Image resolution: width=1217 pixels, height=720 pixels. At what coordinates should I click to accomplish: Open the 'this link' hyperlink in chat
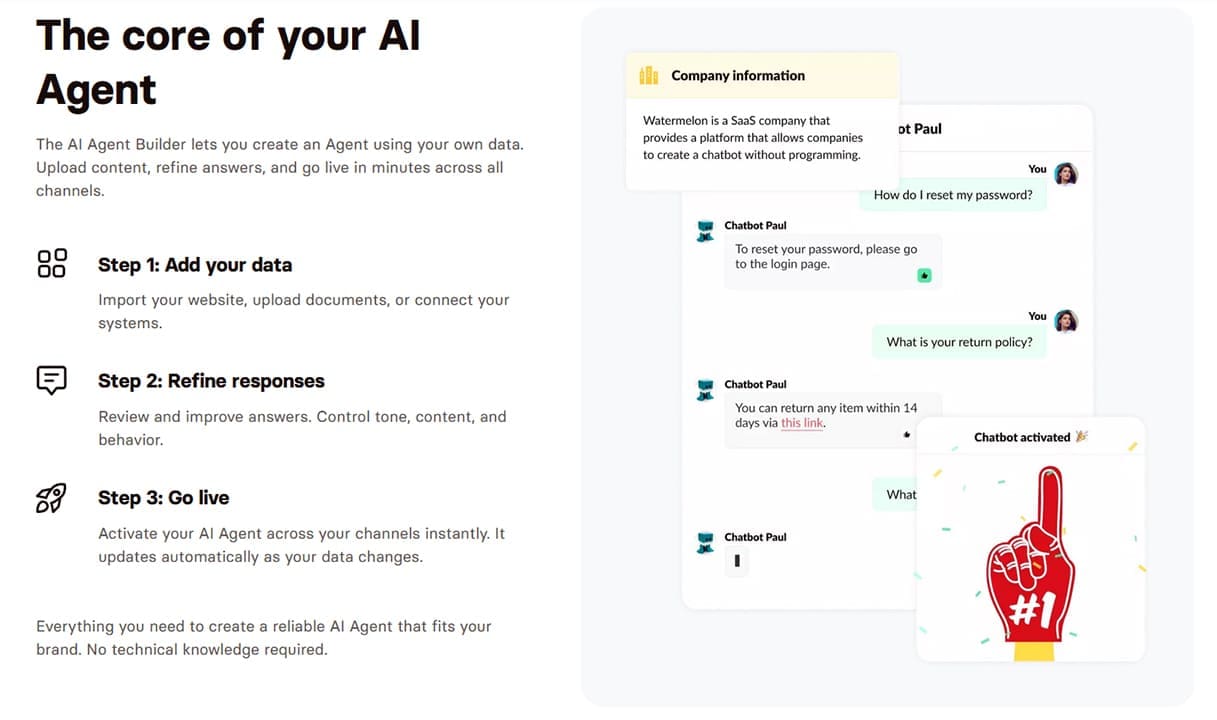coord(802,423)
